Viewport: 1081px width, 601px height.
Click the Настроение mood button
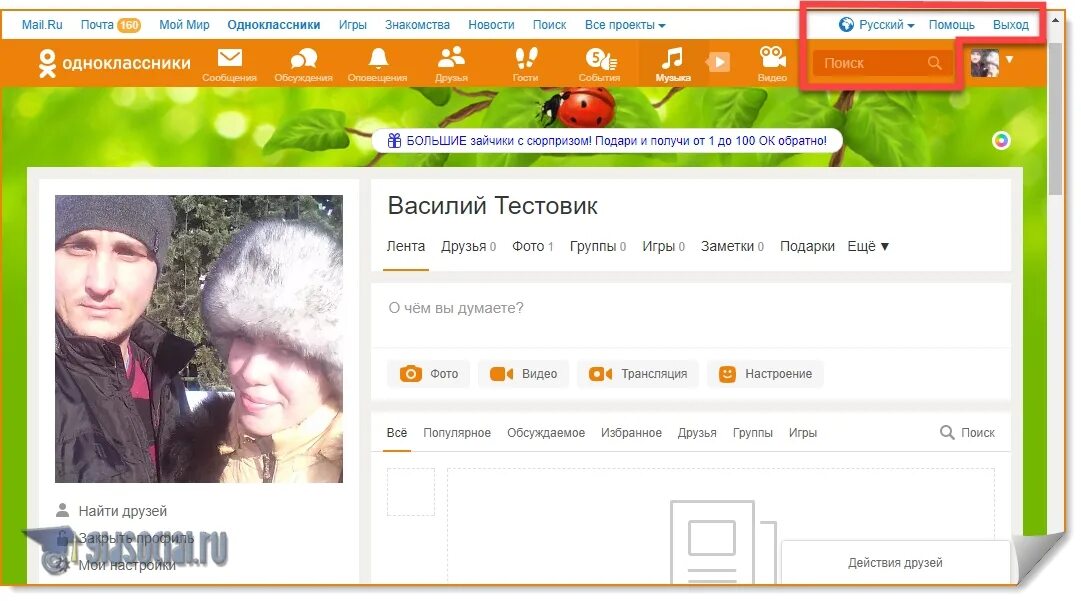pyautogui.click(x=765, y=374)
